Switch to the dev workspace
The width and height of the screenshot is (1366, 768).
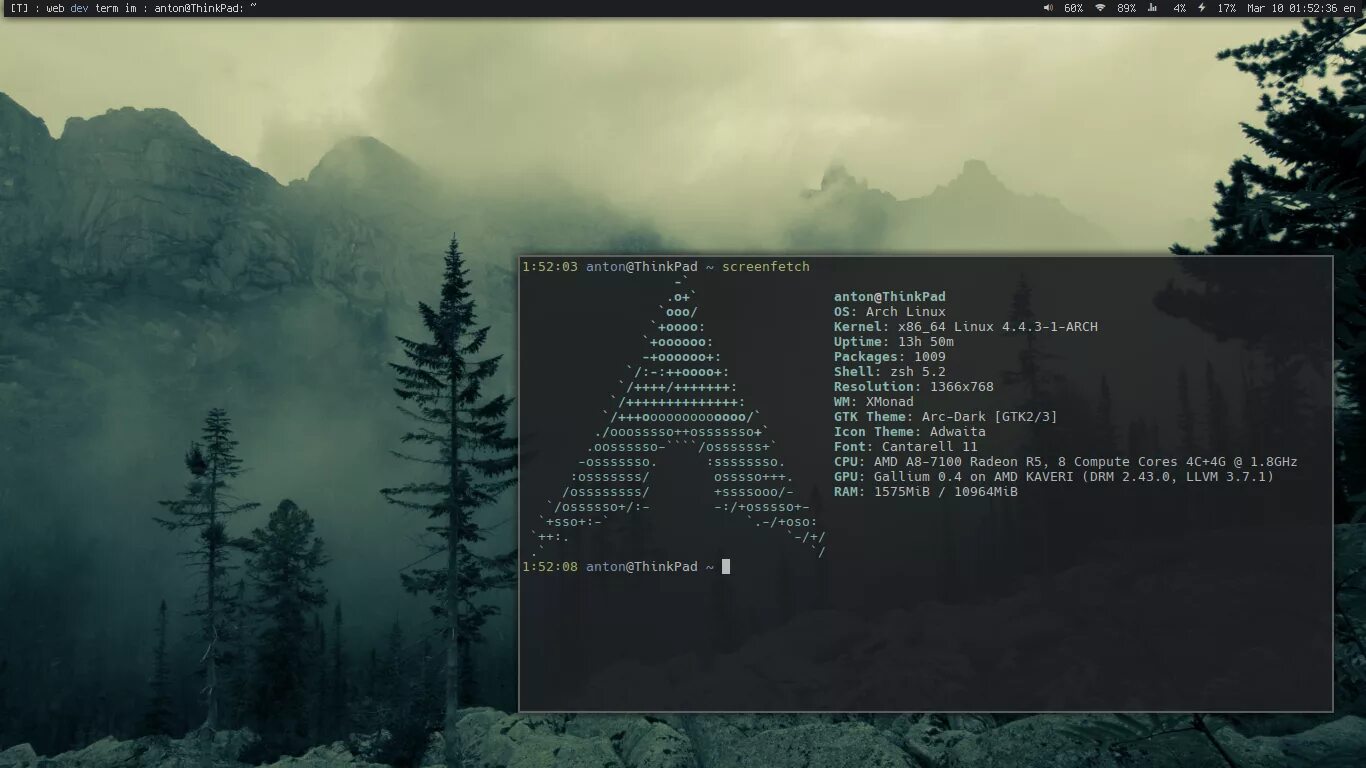coord(79,7)
